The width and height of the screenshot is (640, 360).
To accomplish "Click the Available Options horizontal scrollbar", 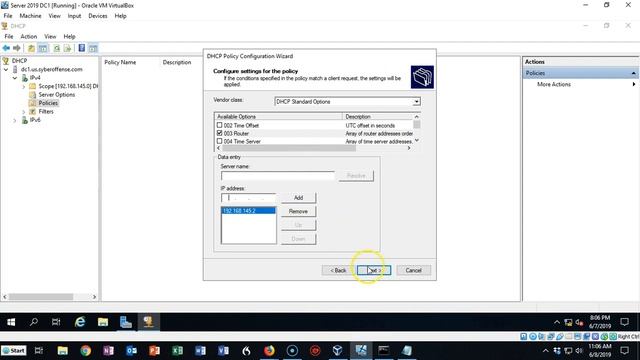I will tap(289, 148).
